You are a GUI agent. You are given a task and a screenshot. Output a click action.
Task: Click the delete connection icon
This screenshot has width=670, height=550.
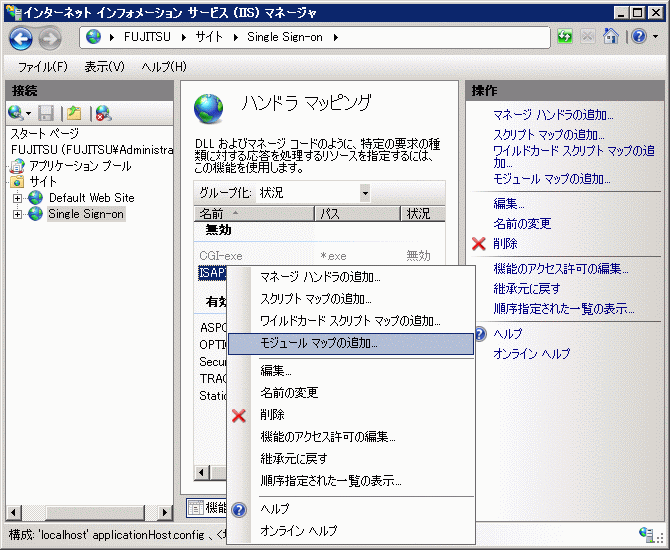coord(103,113)
